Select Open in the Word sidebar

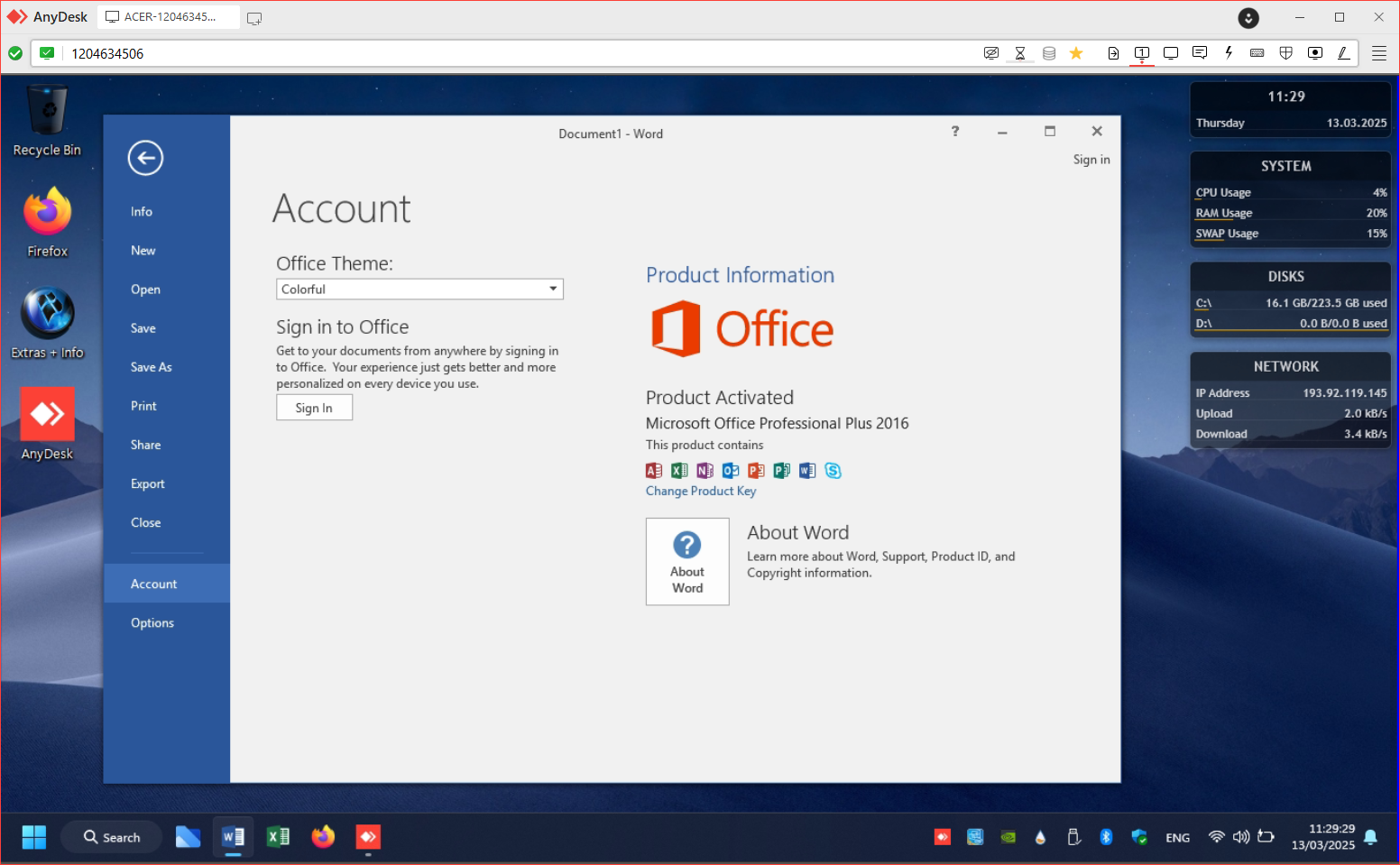click(145, 289)
